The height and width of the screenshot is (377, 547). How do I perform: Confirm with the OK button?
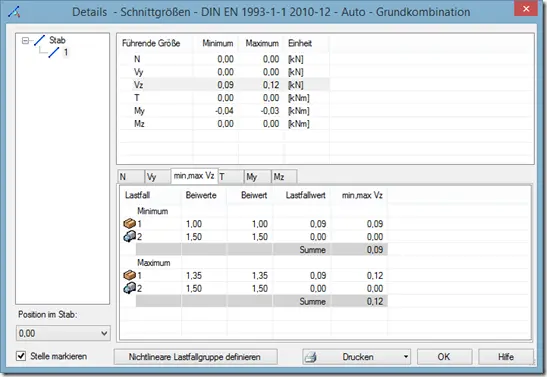tap(444, 357)
